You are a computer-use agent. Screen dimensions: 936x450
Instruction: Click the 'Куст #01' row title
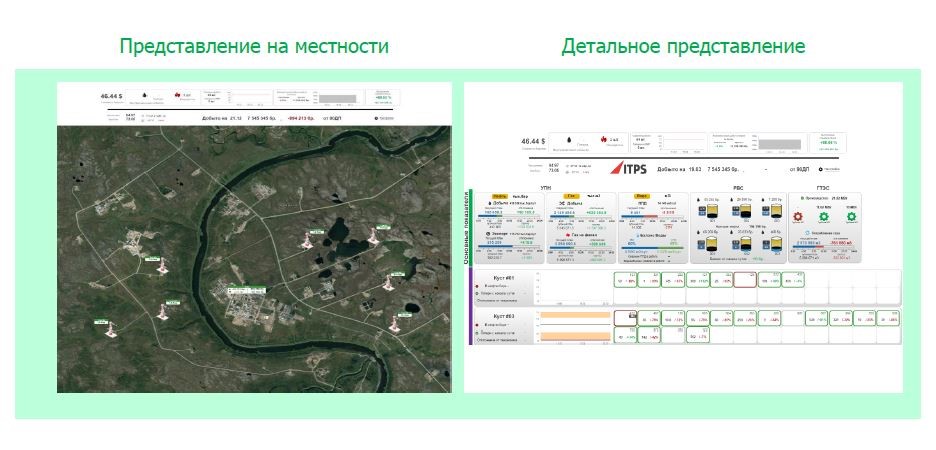504,278
